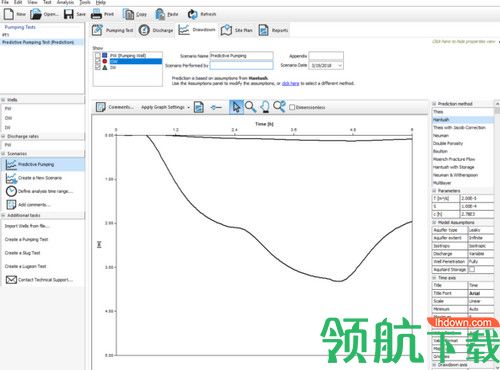Click the Paste toolbar icon

coord(160,14)
